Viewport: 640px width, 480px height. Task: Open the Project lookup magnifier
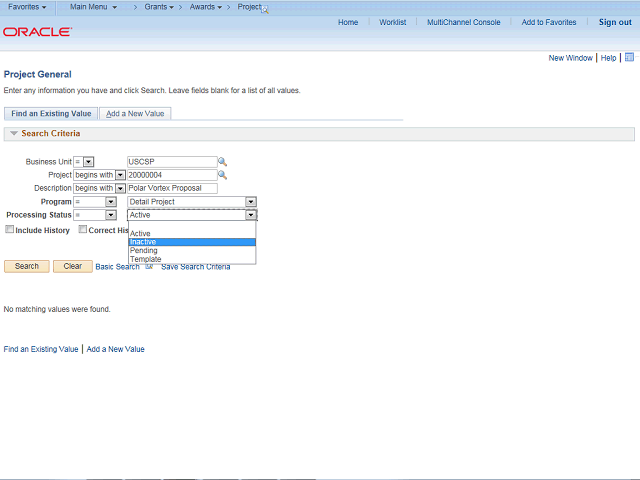222,175
